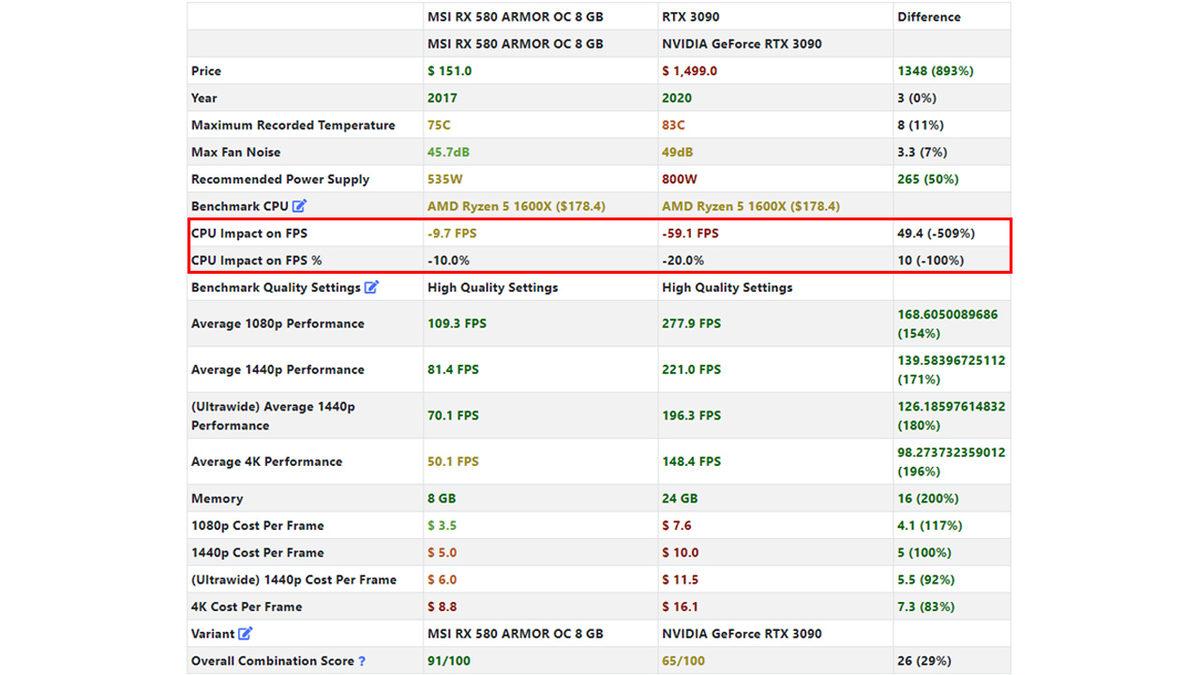The image size is (1200, 675).
Task: Click the $ 151.0 price value
Action: [449, 71]
